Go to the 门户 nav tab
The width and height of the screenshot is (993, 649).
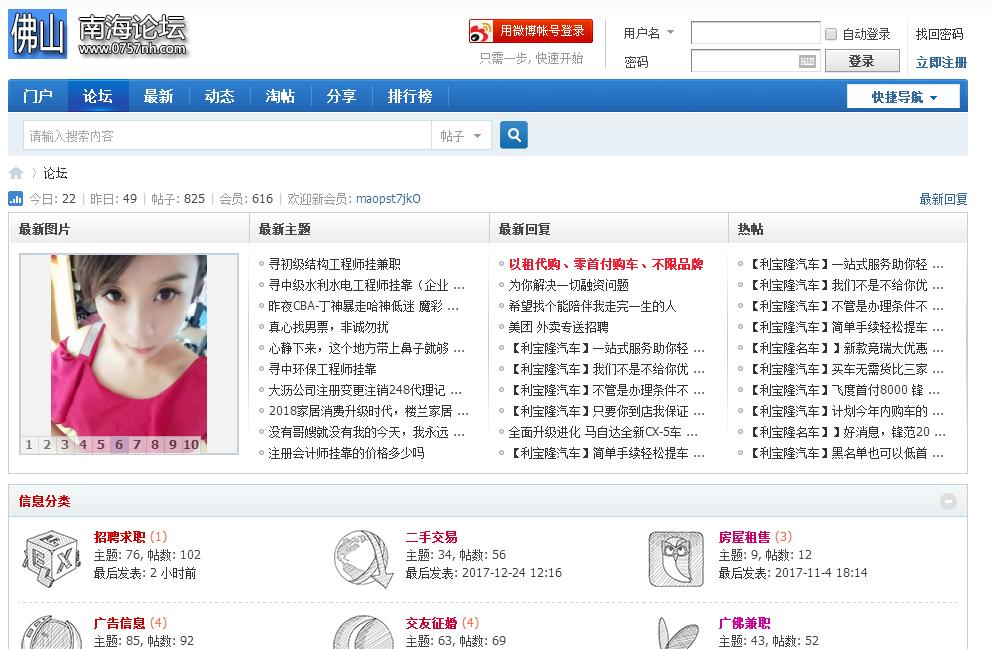click(37, 96)
